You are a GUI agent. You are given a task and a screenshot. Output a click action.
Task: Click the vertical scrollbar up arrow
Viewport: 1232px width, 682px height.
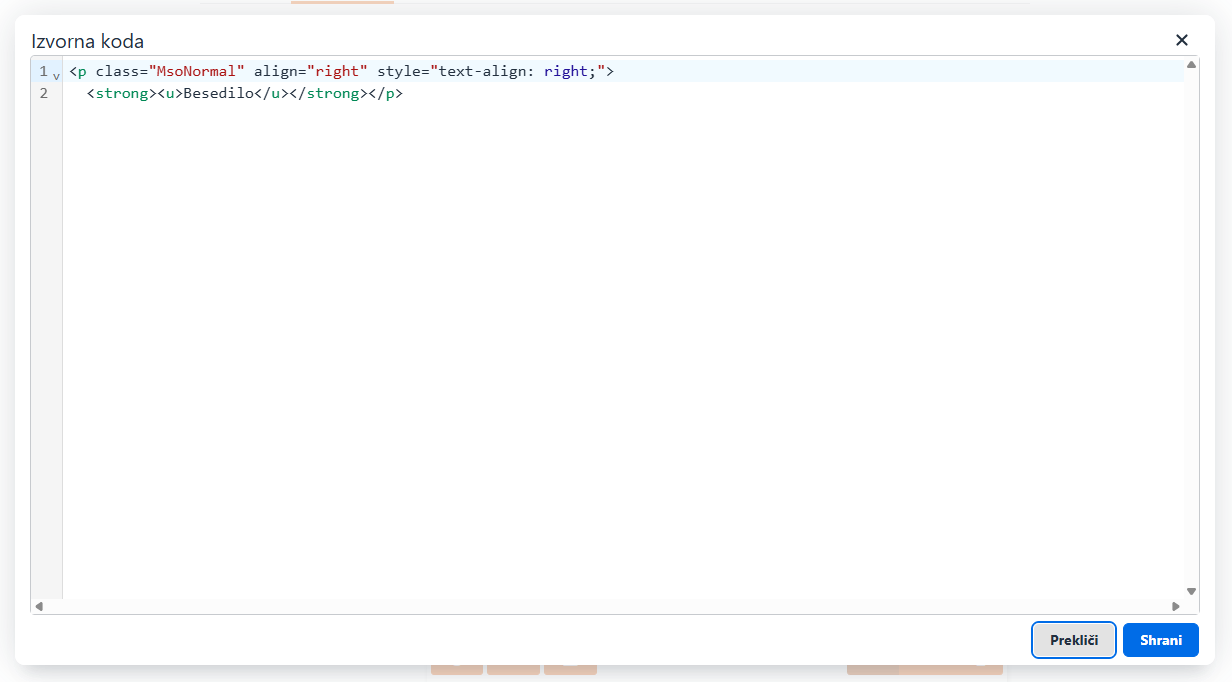(1191, 65)
